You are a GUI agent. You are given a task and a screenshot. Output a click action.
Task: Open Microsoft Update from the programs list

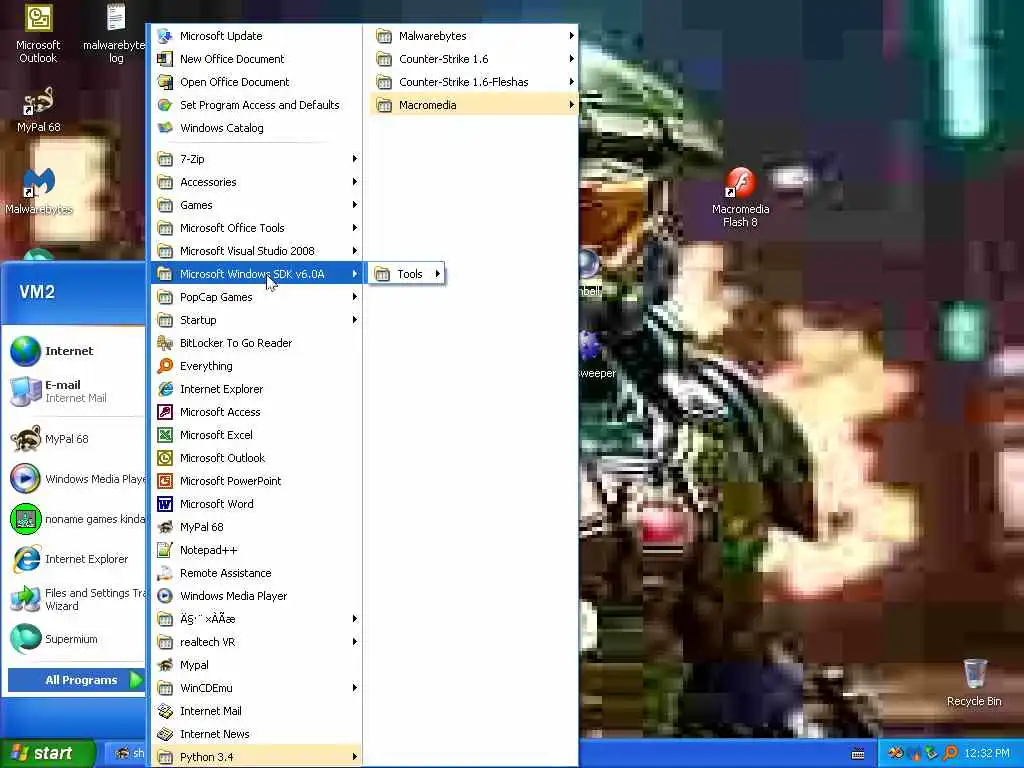tap(257, 36)
